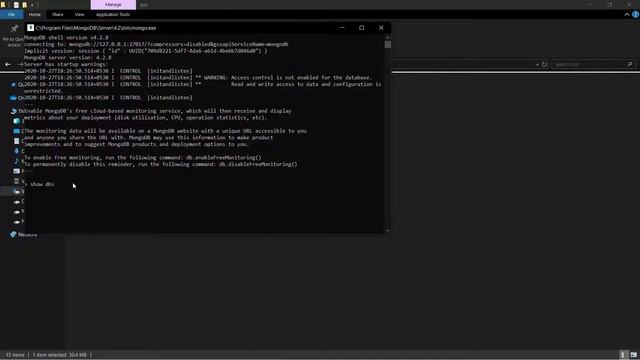Click the console scrollbar up arrow
This screenshot has height=360, width=640.
(388, 37)
